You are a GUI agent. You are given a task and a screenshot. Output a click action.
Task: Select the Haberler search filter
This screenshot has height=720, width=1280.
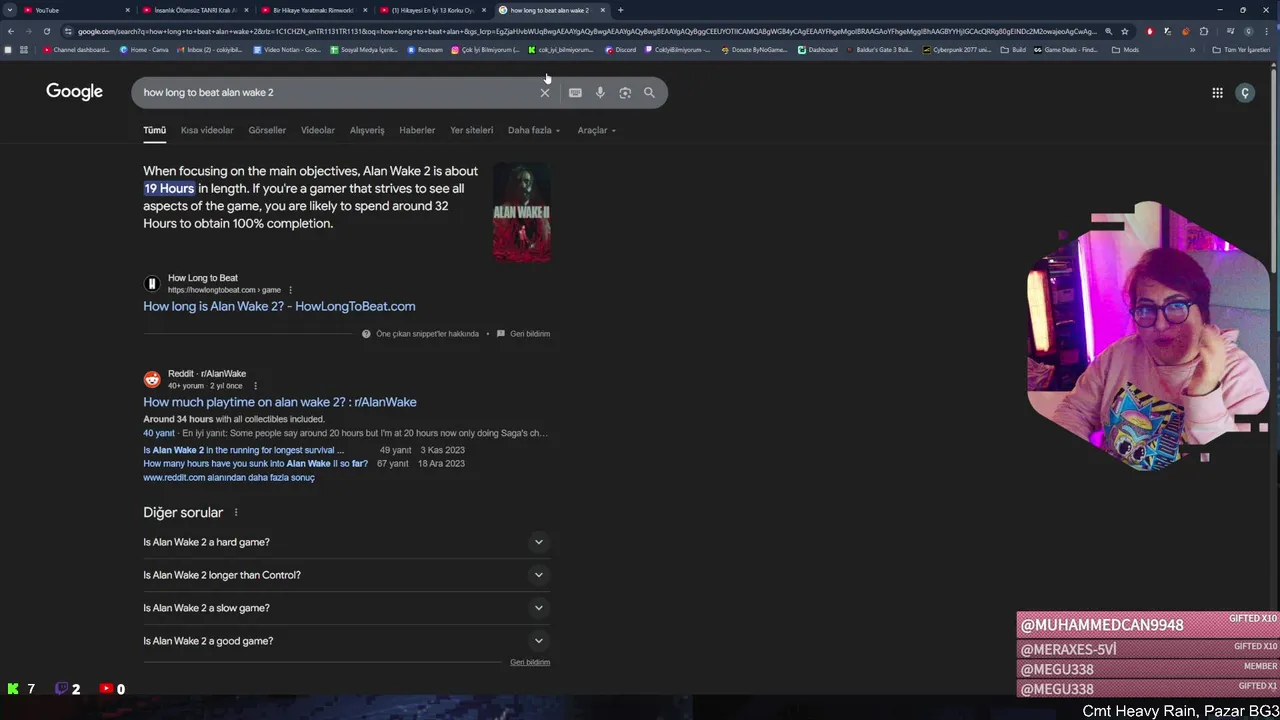(x=417, y=130)
